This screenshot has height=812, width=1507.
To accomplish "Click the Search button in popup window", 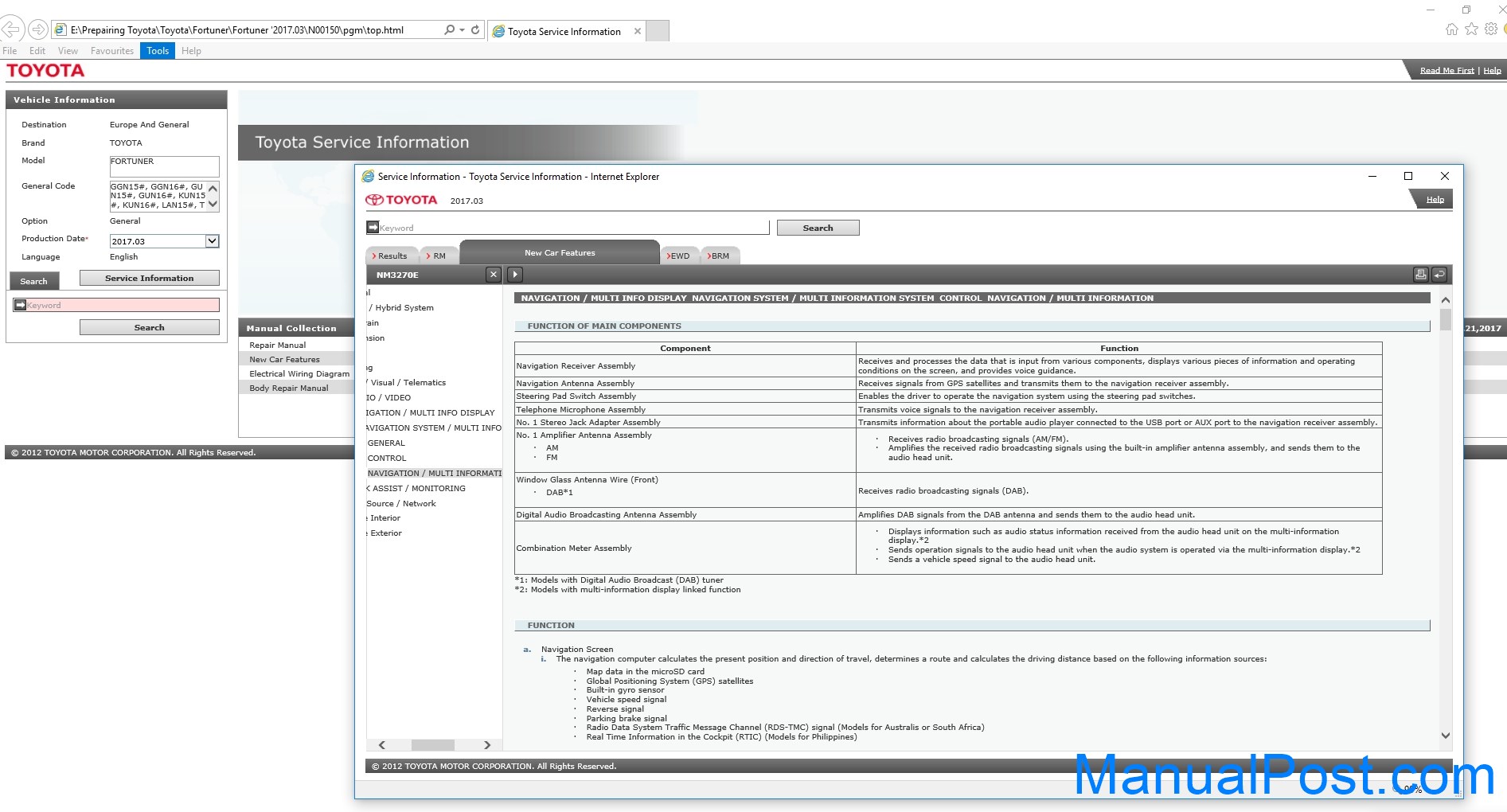I will [x=818, y=228].
